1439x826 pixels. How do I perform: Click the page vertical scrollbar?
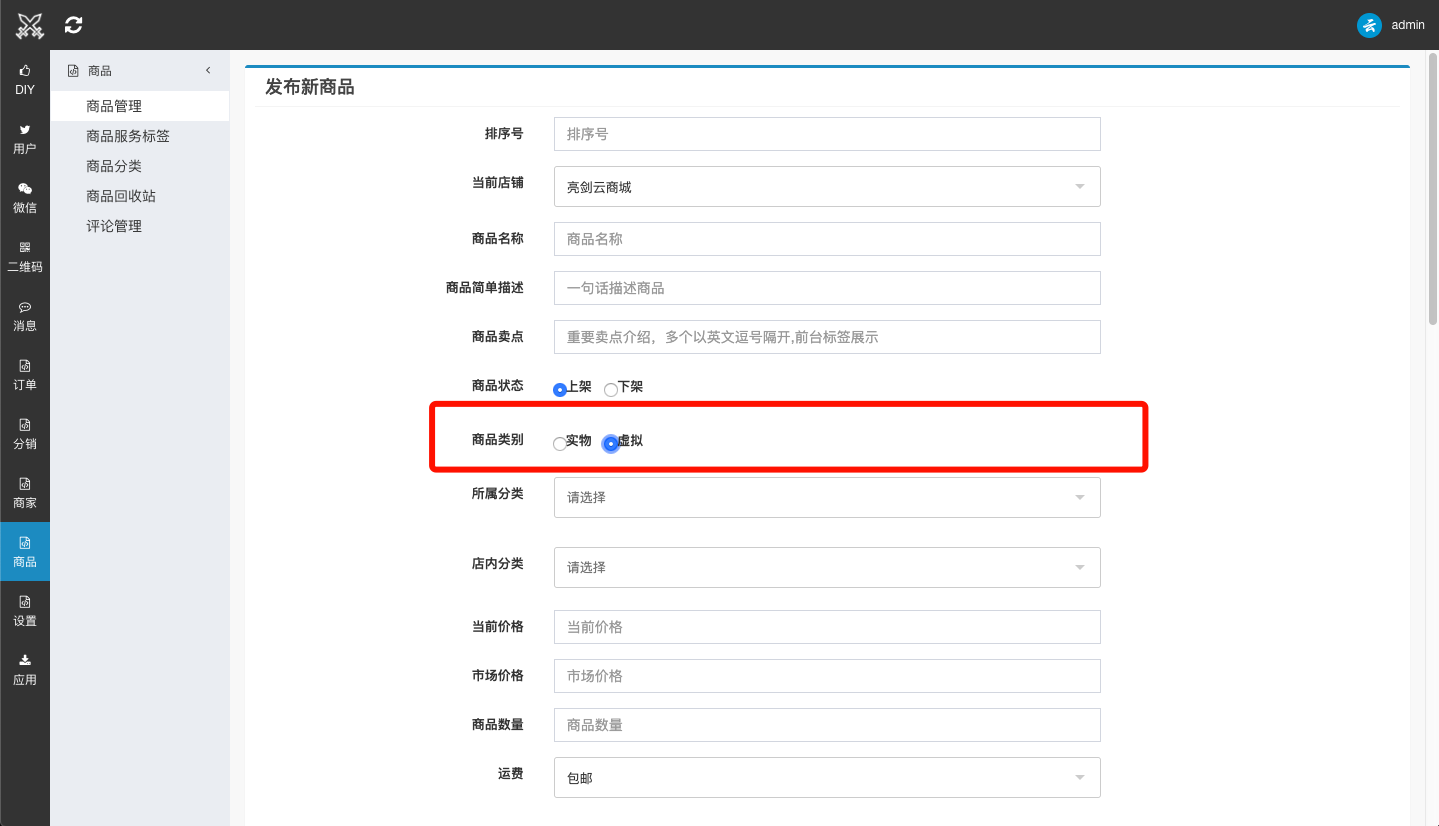pos(1432,190)
